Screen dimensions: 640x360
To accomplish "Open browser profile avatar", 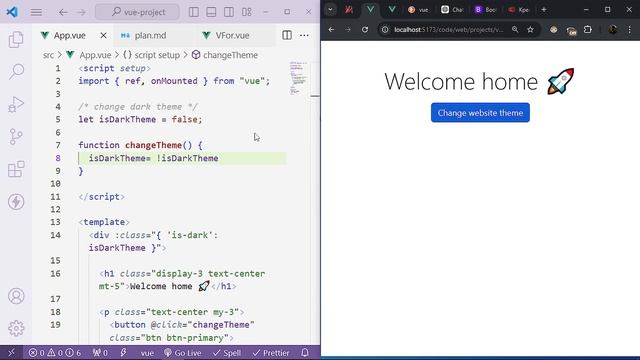I will click(612, 29).
